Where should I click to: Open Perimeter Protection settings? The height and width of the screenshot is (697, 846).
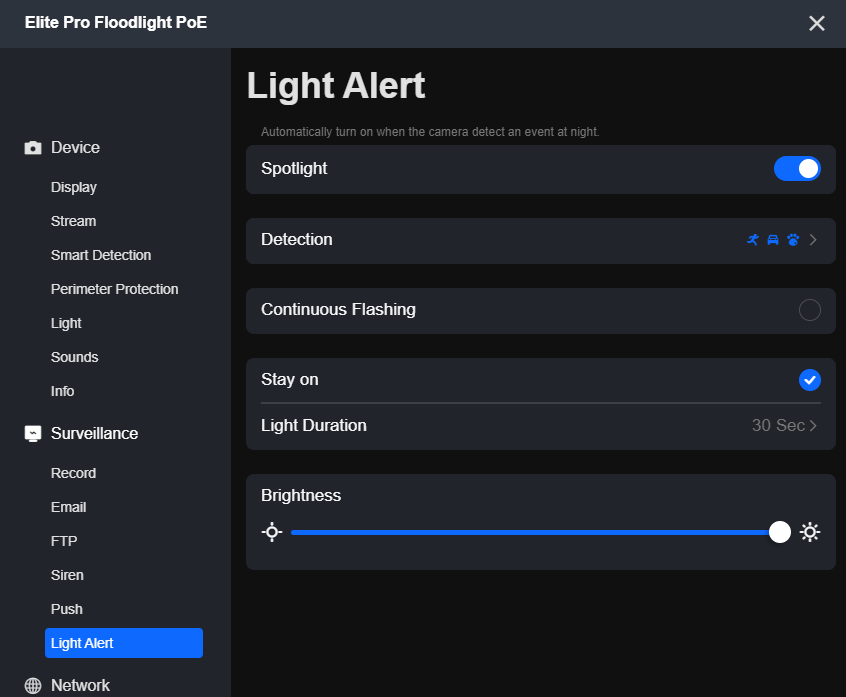114,288
